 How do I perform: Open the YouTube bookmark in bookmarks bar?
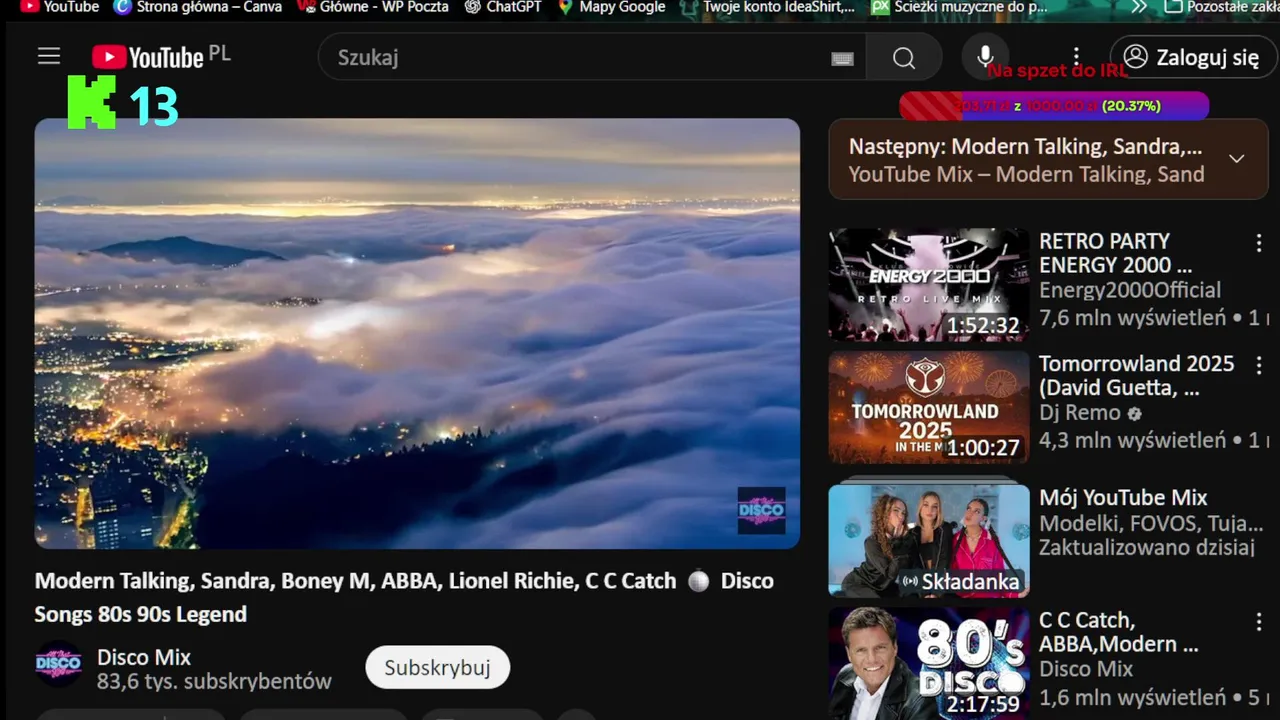pyautogui.click(x=60, y=7)
